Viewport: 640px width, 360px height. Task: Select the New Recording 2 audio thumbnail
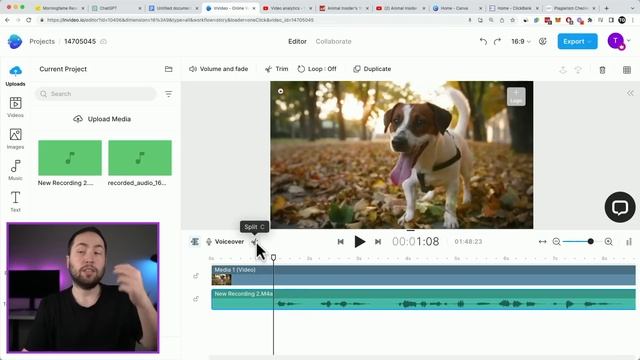coord(70,158)
